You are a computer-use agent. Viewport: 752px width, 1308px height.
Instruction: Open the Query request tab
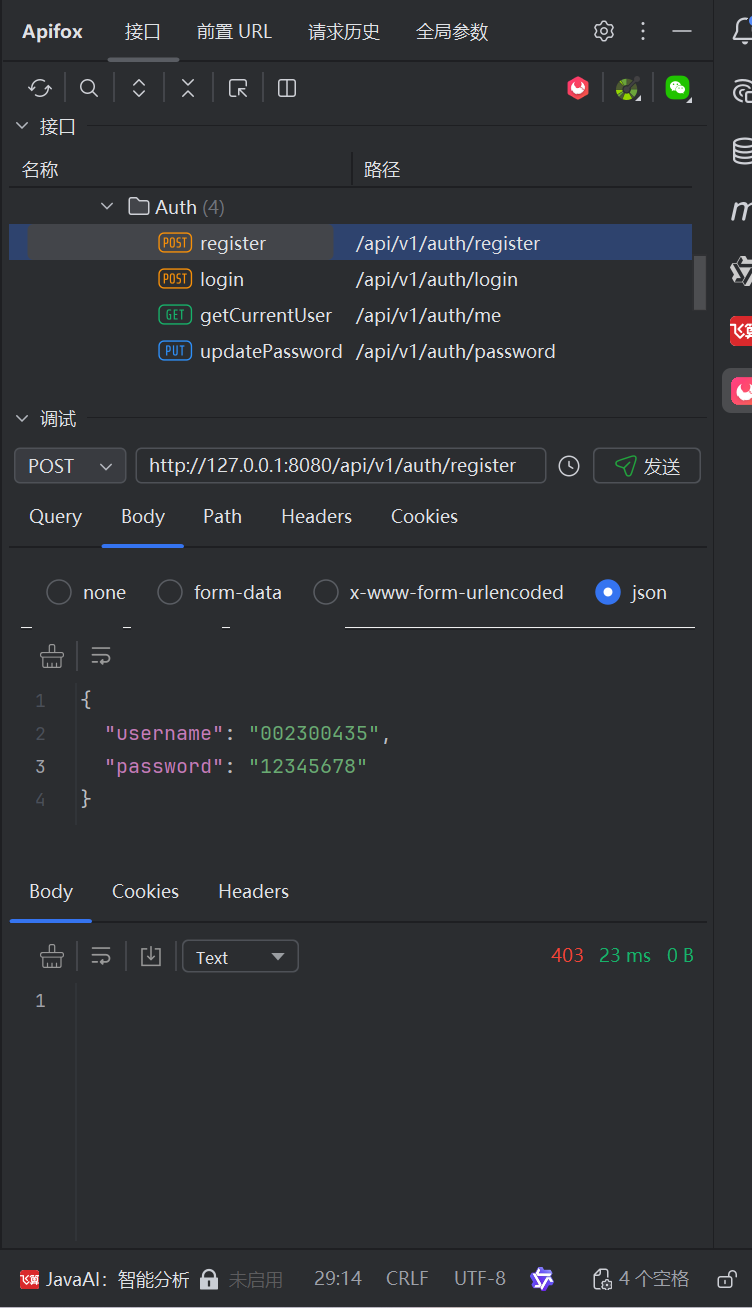55,516
